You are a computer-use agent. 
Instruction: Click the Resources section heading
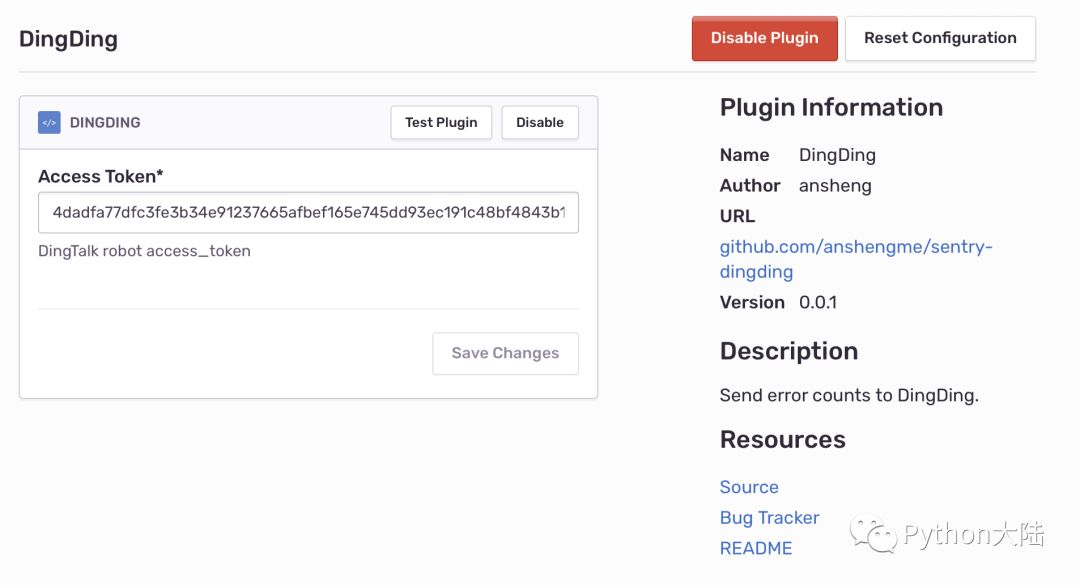pyautogui.click(x=783, y=439)
